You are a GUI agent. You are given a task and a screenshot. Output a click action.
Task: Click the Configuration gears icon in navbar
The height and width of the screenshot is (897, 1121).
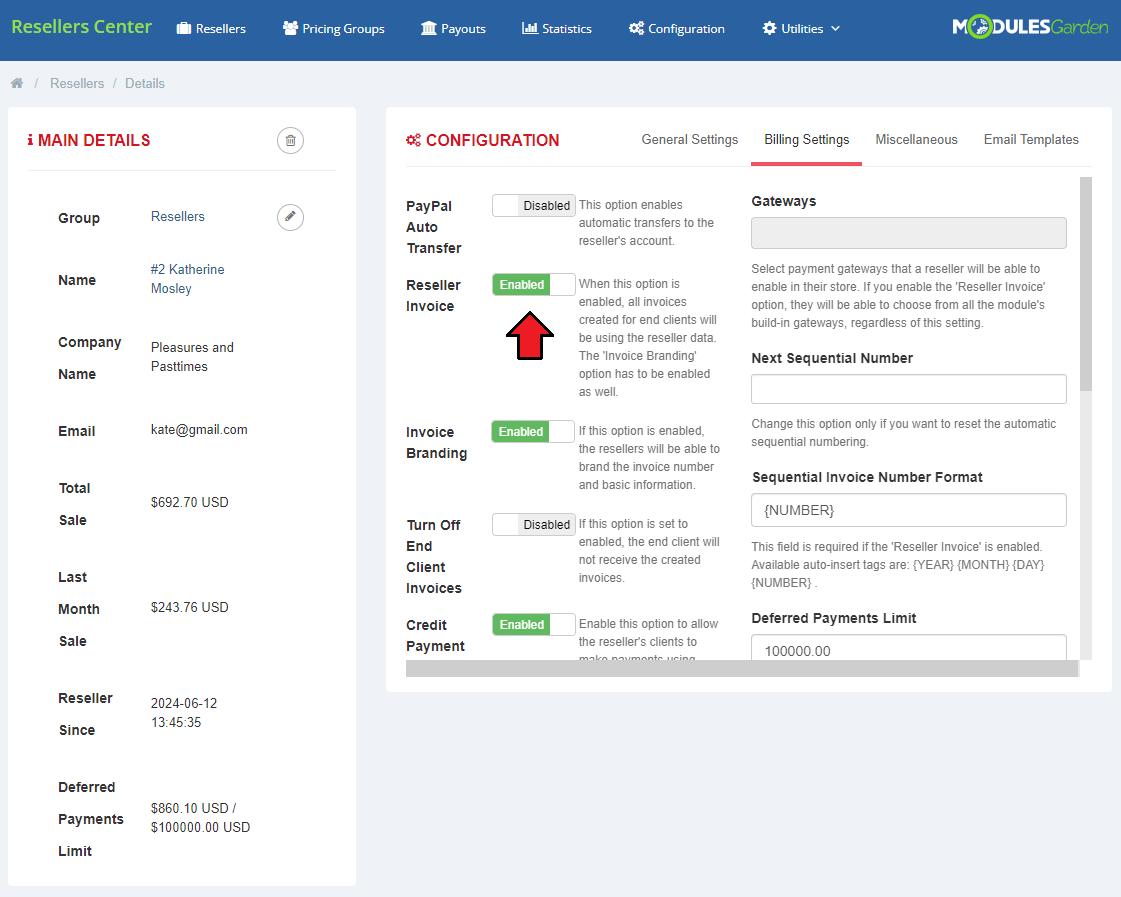click(x=636, y=29)
